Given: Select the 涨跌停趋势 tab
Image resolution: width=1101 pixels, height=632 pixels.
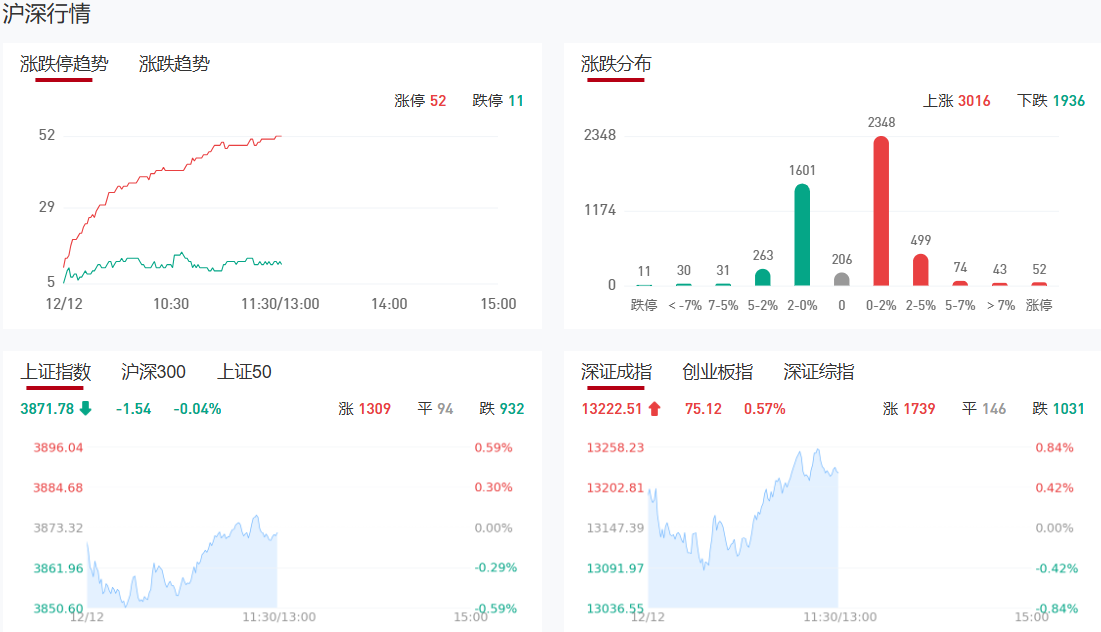Looking at the screenshot, I should pos(64,64).
